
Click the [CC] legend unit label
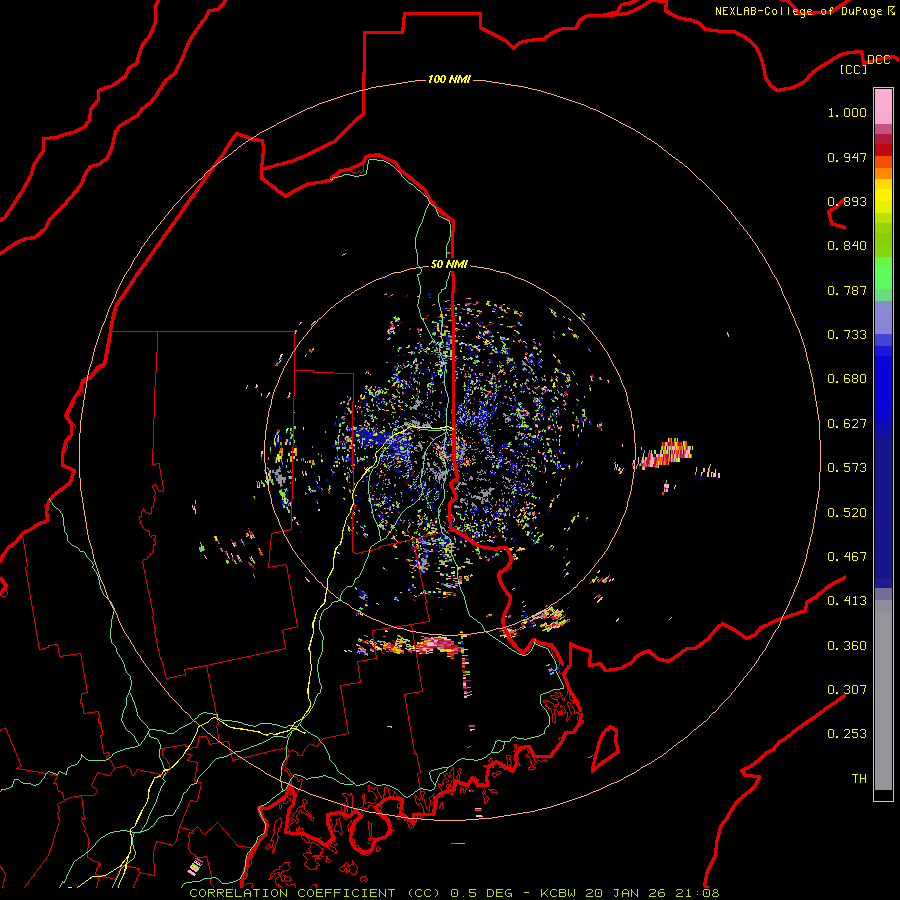854,69
